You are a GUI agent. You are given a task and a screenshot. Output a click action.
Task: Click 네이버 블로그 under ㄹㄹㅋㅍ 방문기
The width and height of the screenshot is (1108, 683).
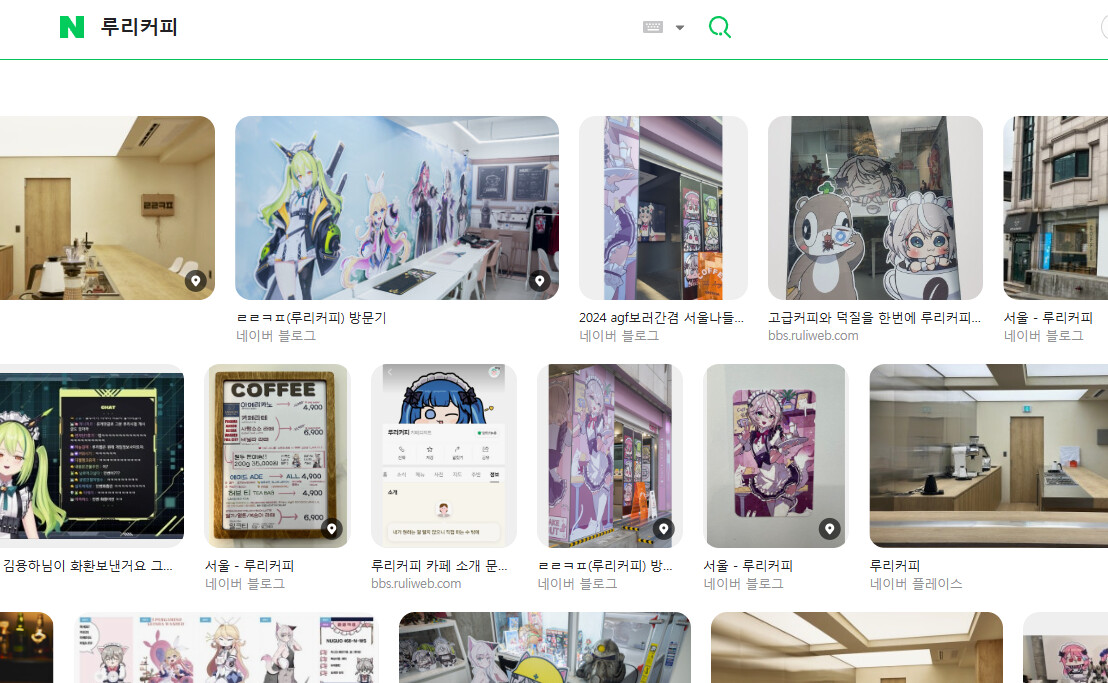click(276, 335)
